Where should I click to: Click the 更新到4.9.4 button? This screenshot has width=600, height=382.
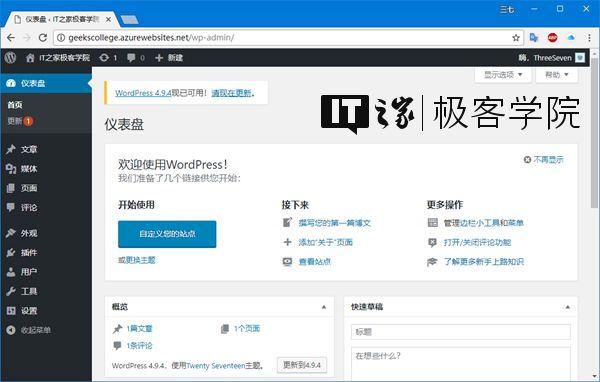pyautogui.click(x=302, y=365)
